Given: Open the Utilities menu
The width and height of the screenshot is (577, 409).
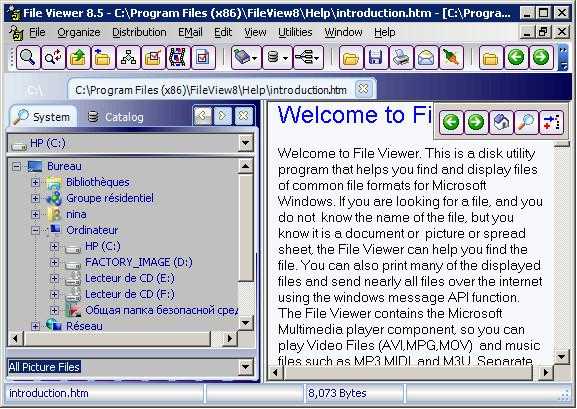Looking at the screenshot, I should click(295, 32).
